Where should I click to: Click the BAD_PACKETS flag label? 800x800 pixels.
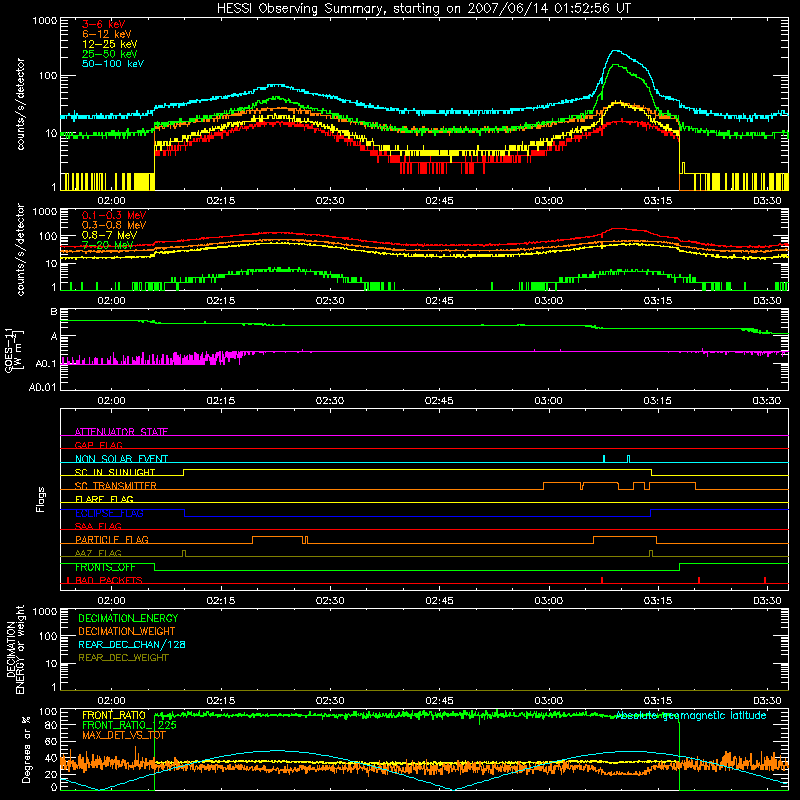tap(109, 580)
